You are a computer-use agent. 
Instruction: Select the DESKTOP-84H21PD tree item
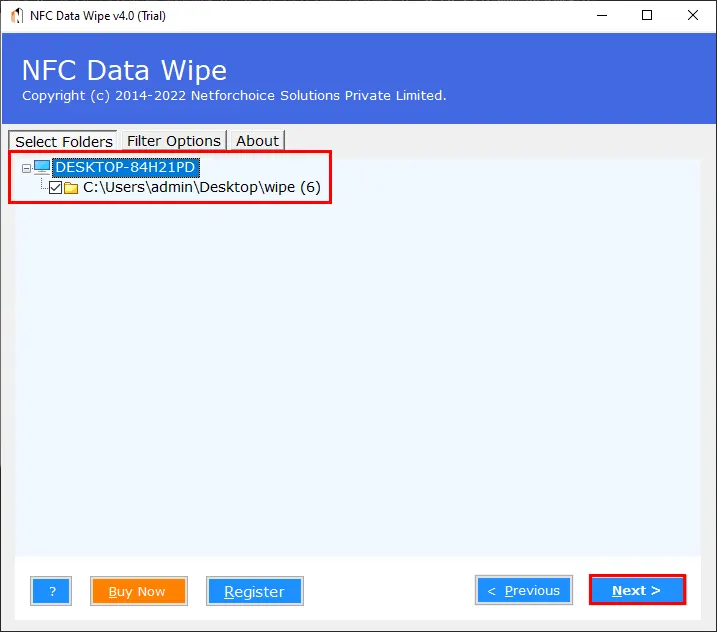126,167
